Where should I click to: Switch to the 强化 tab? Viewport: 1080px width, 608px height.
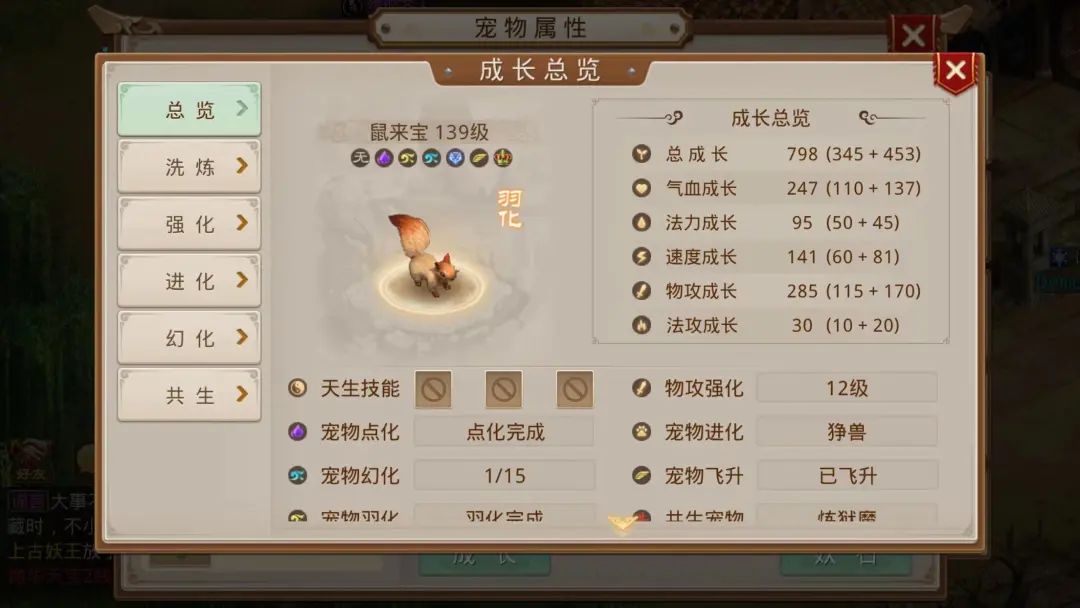point(189,224)
